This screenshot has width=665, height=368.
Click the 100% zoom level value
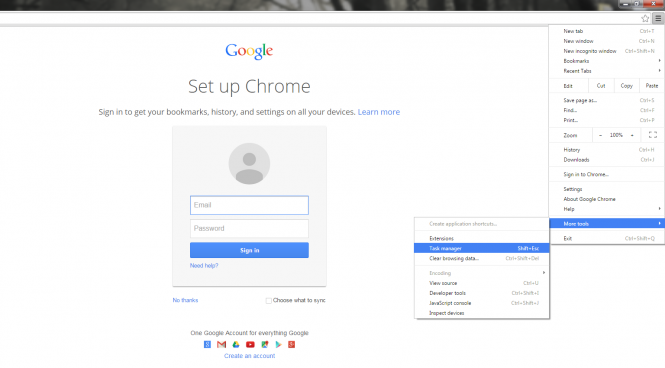click(x=616, y=135)
